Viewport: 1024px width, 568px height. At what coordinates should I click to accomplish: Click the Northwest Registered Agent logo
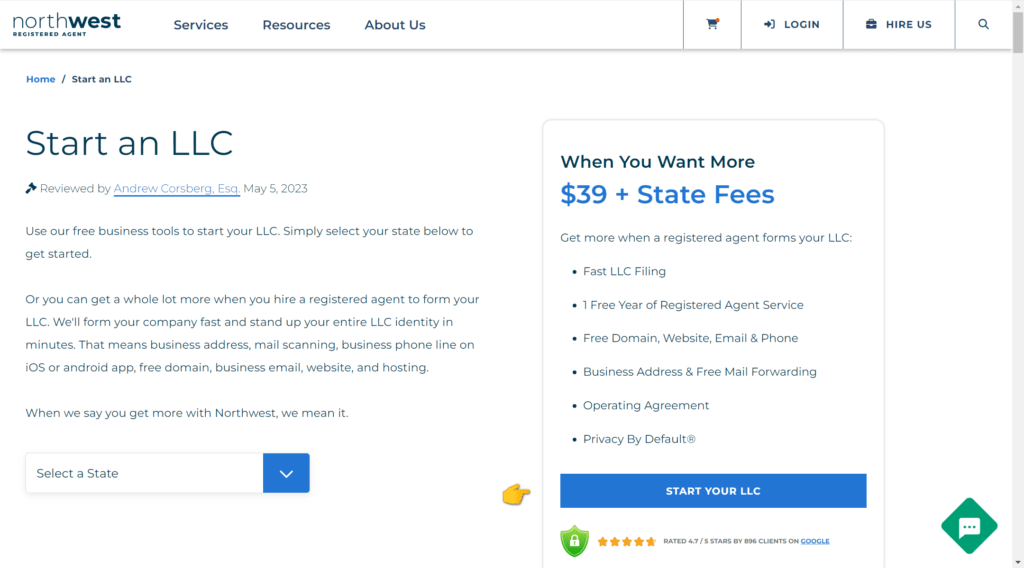[x=67, y=24]
